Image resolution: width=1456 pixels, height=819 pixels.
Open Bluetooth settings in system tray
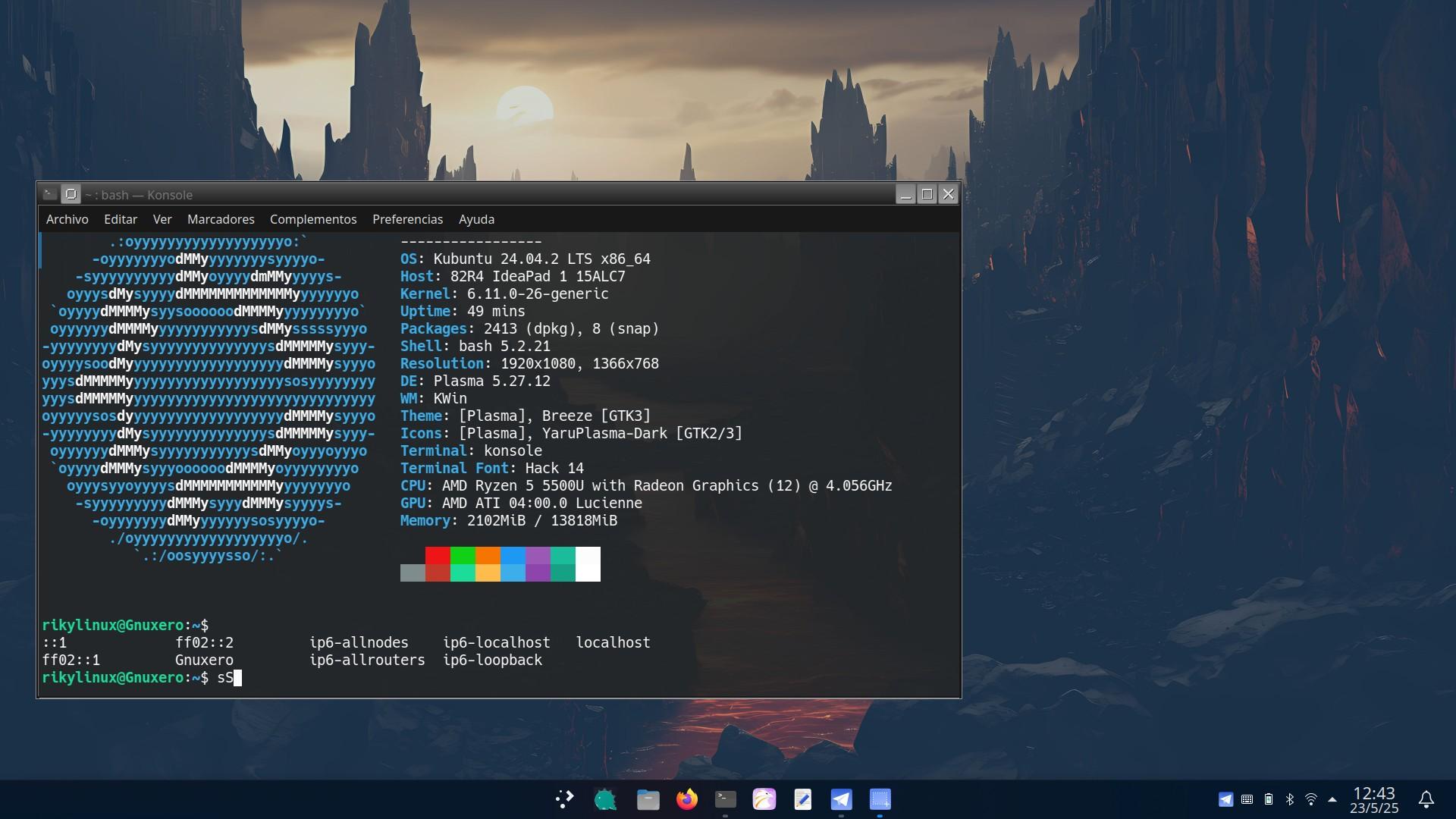pos(1290,799)
